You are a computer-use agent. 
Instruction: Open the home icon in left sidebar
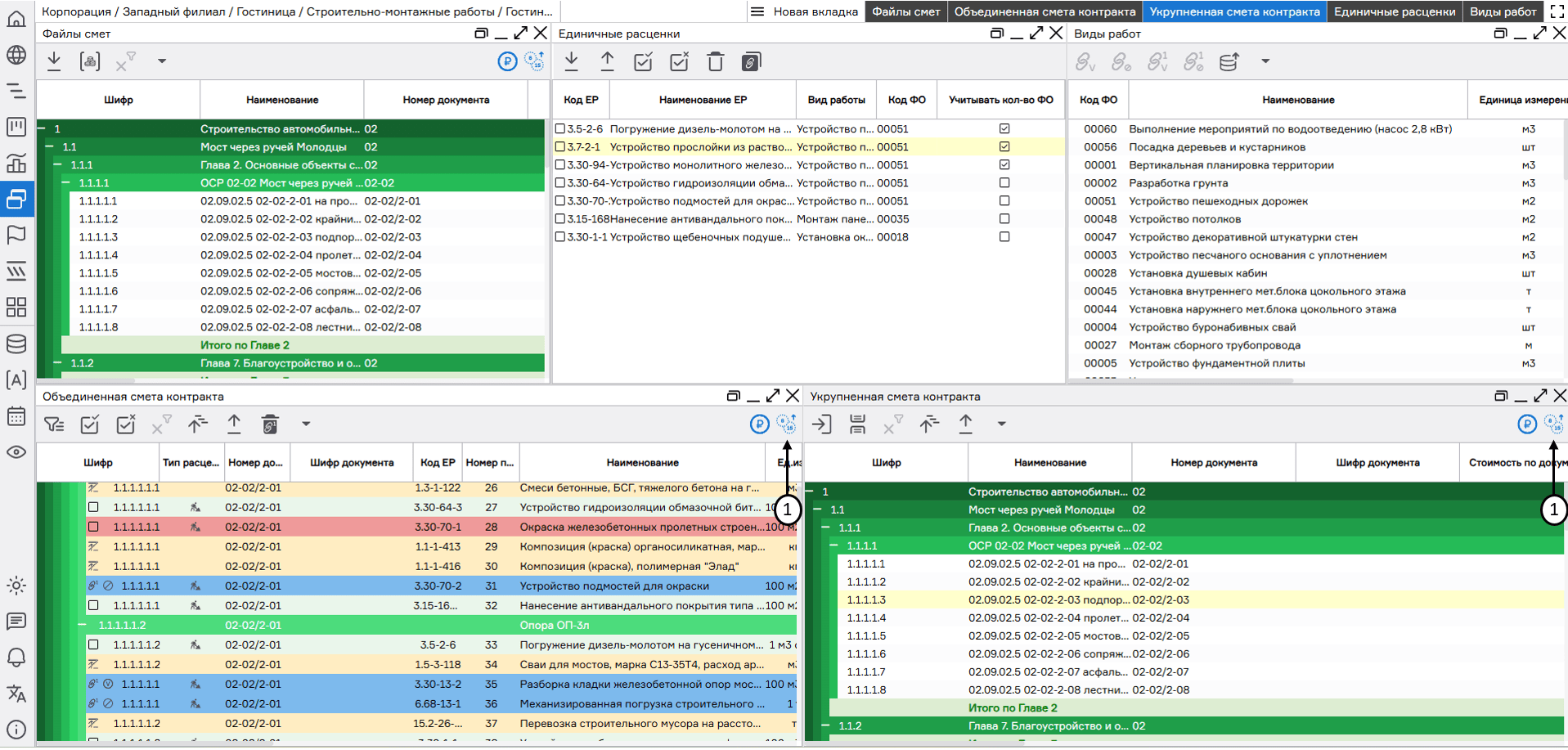(16, 18)
